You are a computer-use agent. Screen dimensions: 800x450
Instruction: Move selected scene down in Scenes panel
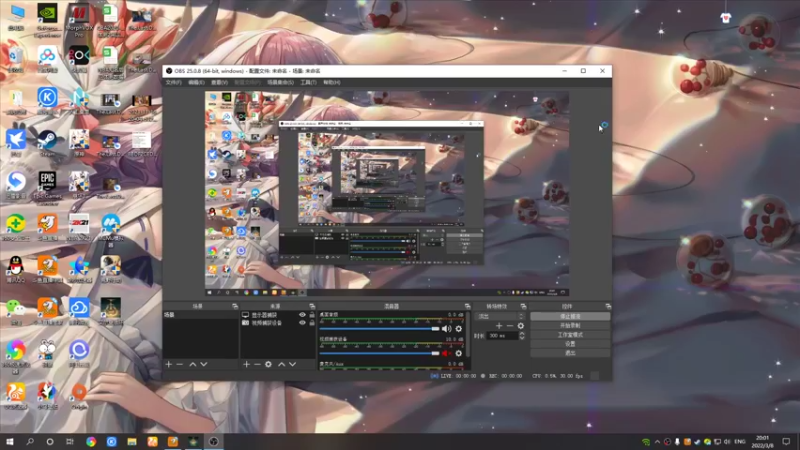(204, 364)
